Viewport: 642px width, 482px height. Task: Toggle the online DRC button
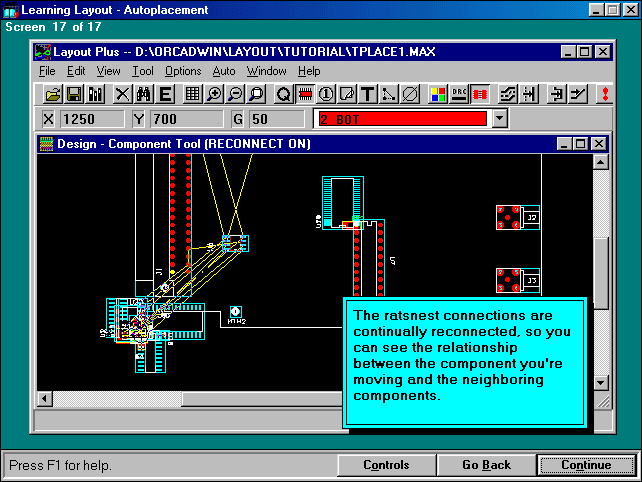pos(460,94)
